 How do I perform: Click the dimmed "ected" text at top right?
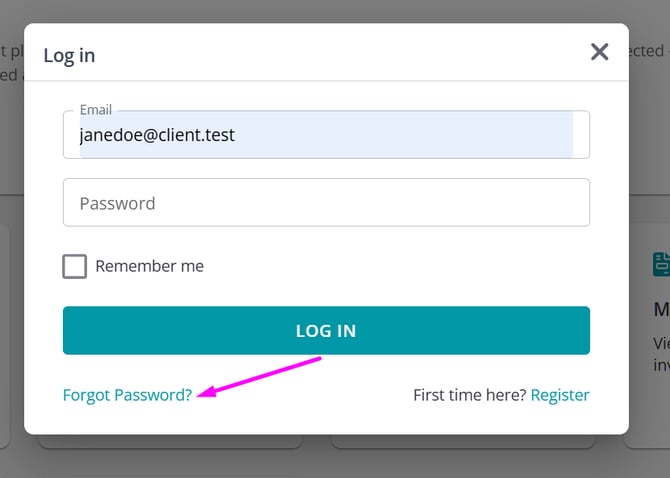coord(648,50)
